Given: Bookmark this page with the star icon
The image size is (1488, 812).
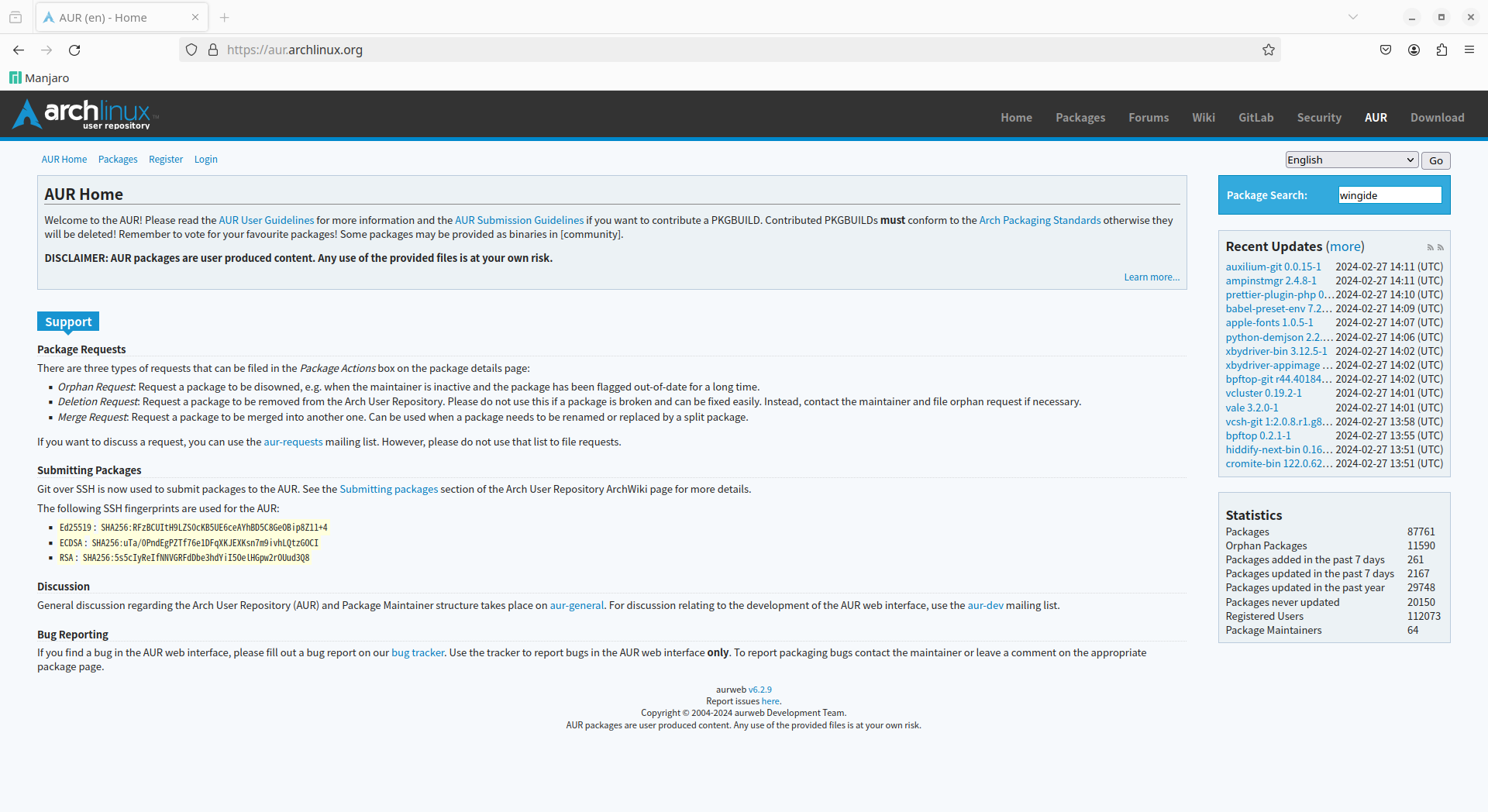Looking at the screenshot, I should [1268, 50].
